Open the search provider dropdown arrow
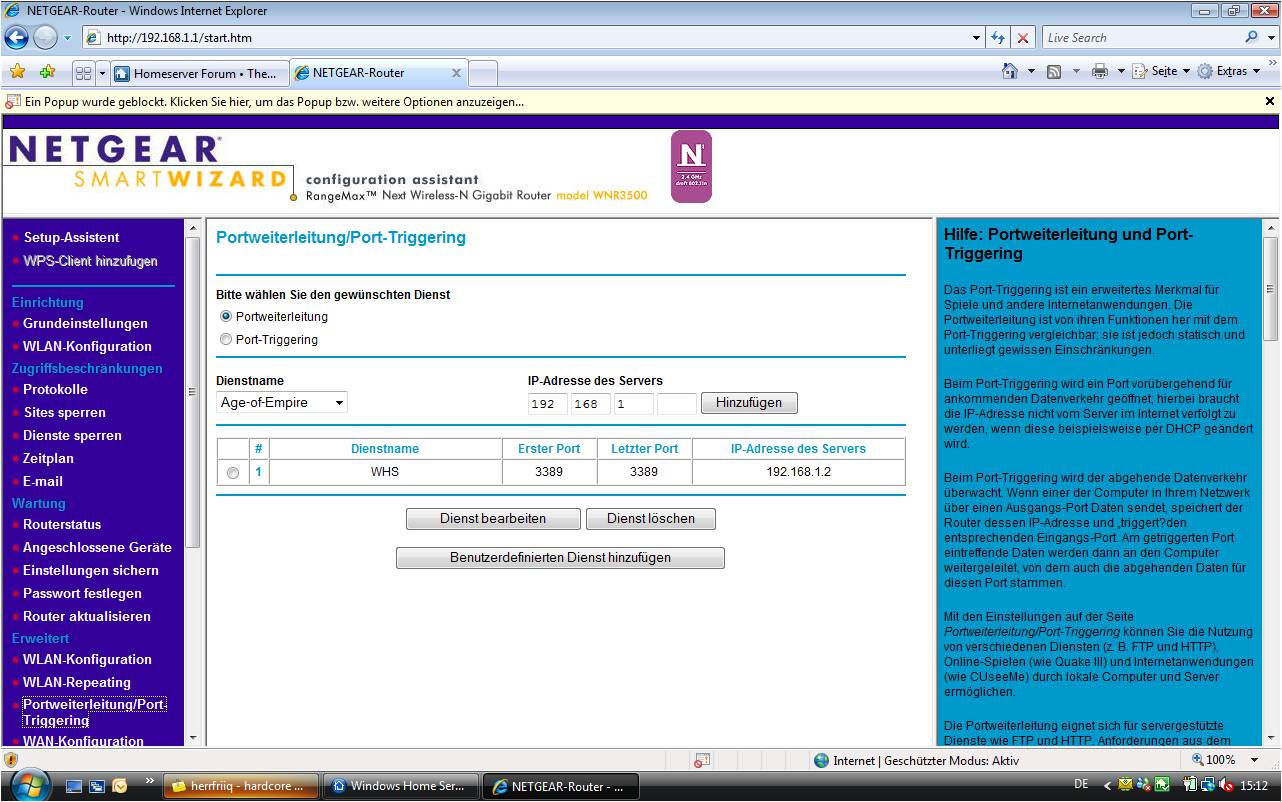 (1269, 37)
